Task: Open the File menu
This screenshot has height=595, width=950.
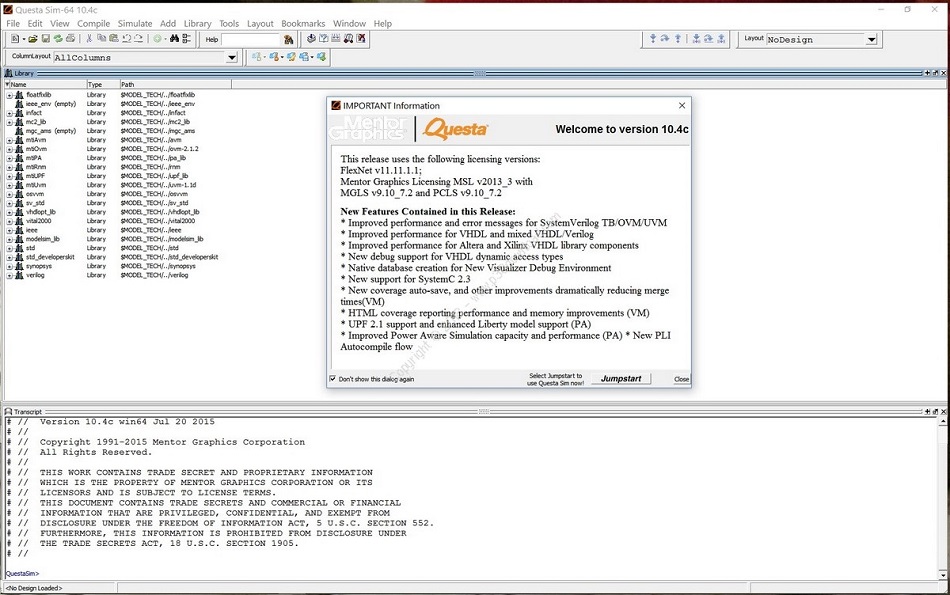Action: click(13, 24)
